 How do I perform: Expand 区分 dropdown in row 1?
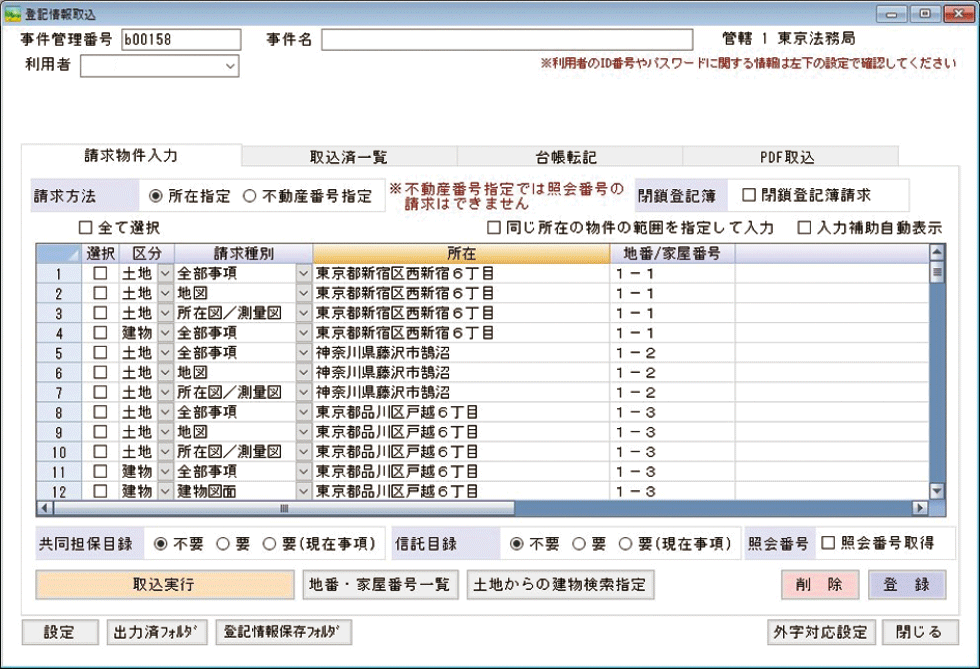(165, 273)
